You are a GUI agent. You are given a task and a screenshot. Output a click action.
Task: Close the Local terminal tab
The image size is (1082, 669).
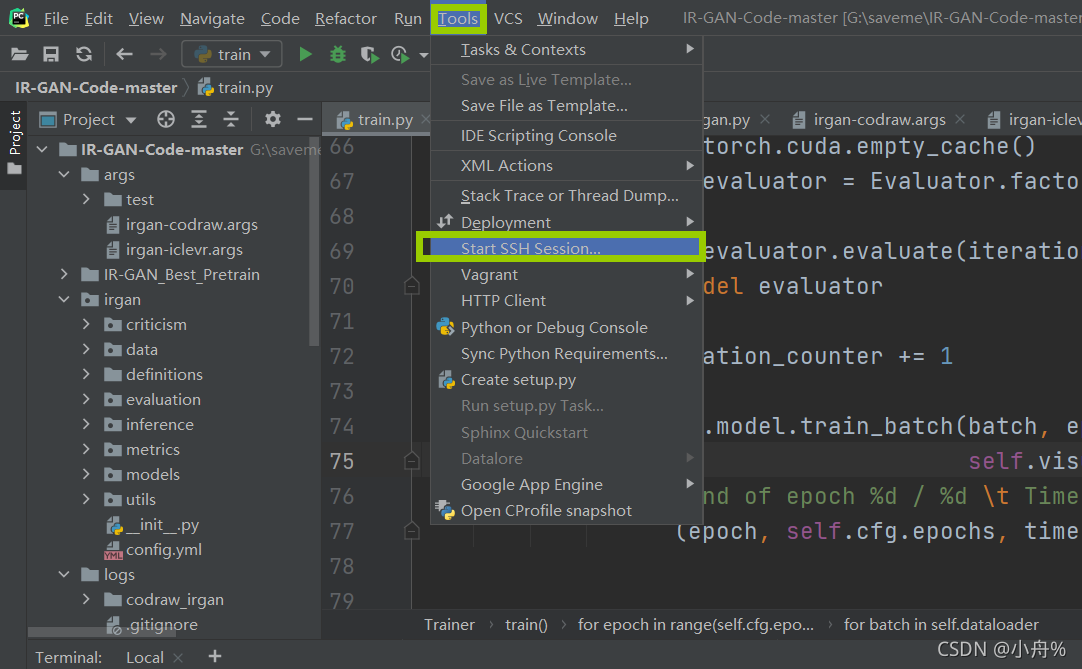pos(178,658)
